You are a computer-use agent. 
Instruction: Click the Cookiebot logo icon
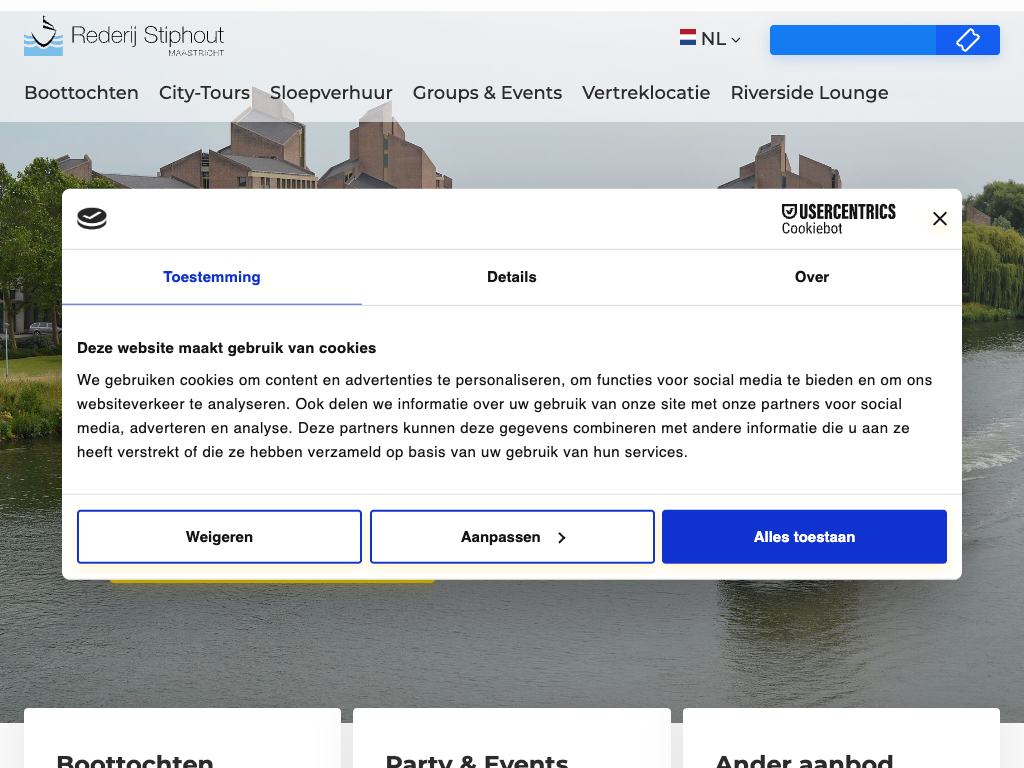(92, 218)
